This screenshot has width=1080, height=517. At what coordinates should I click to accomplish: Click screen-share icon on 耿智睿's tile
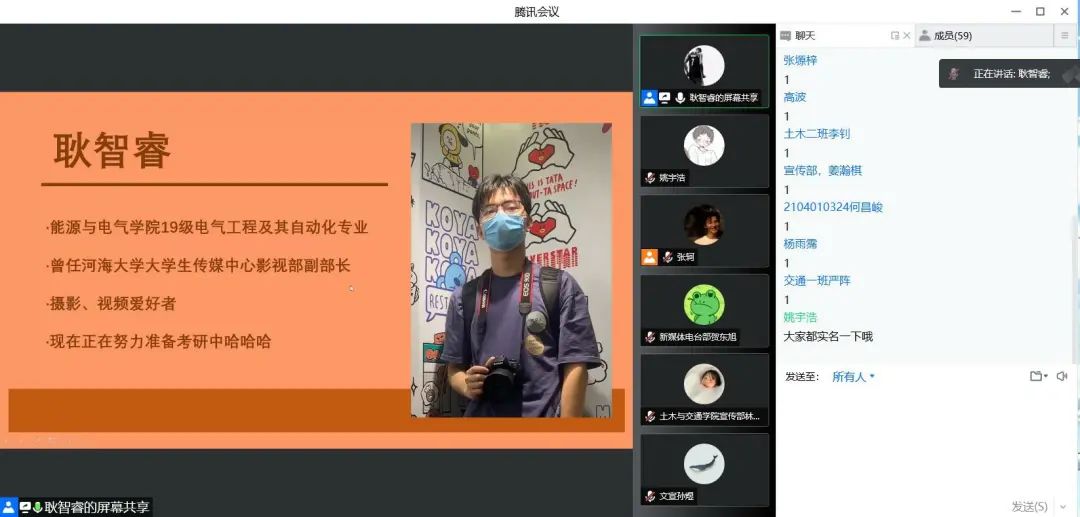(664, 98)
